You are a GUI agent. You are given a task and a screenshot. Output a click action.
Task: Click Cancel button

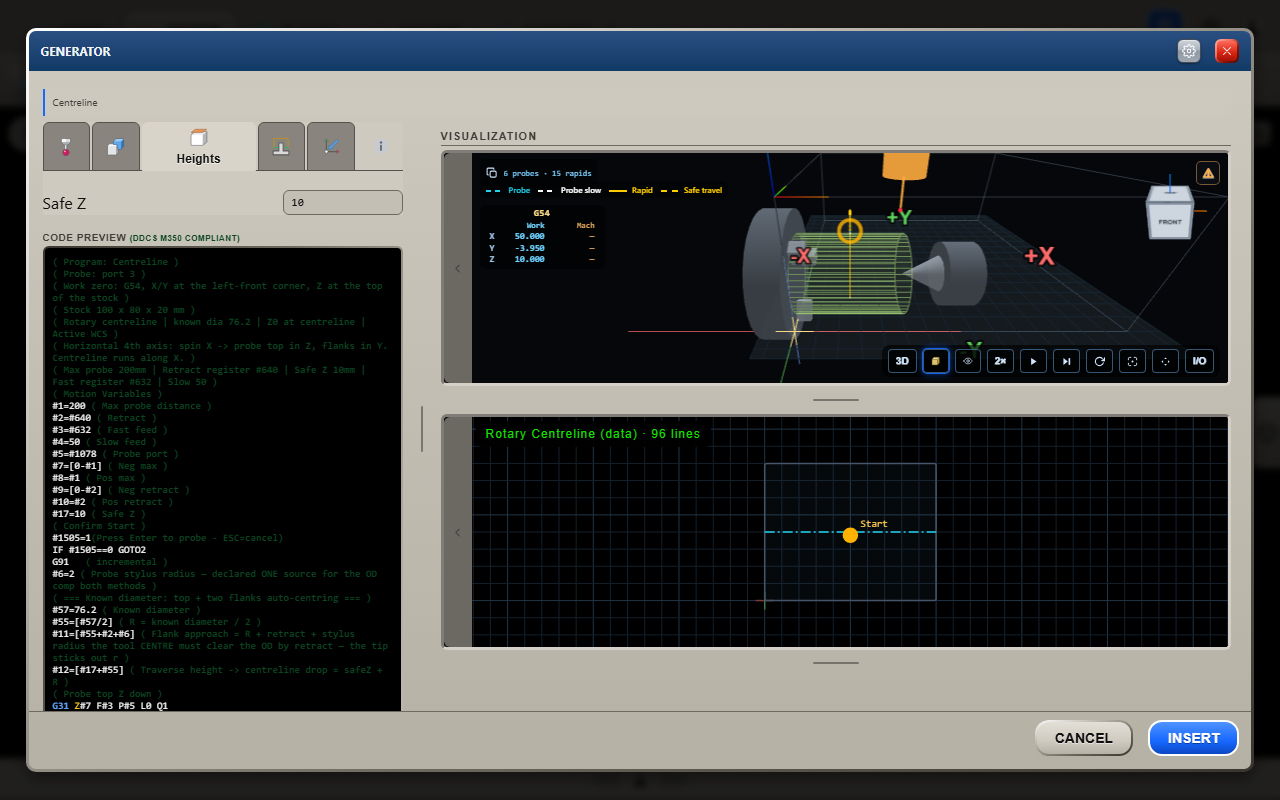[x=1084, y=738]
